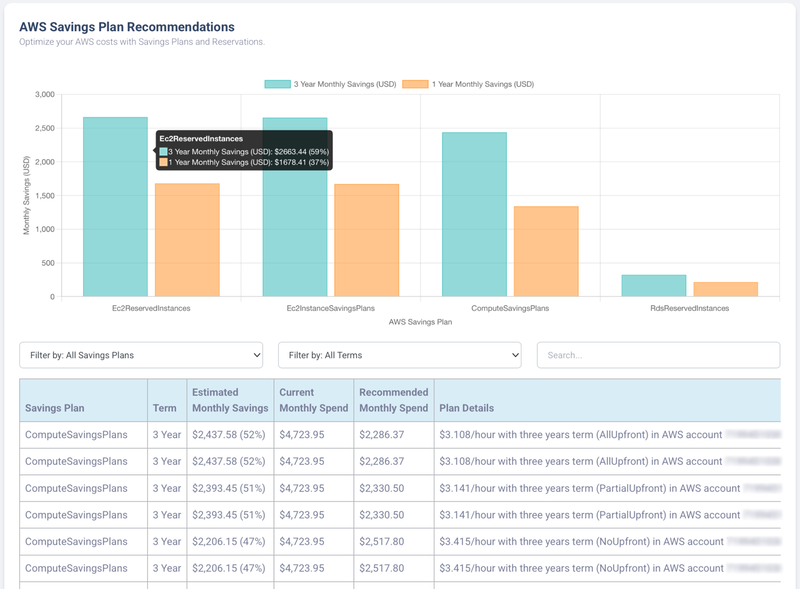This screenshot has height=589, width=800.
Task: Click the first $3.415/hour NoUpfront plan details cell
Action: (607, 542)
